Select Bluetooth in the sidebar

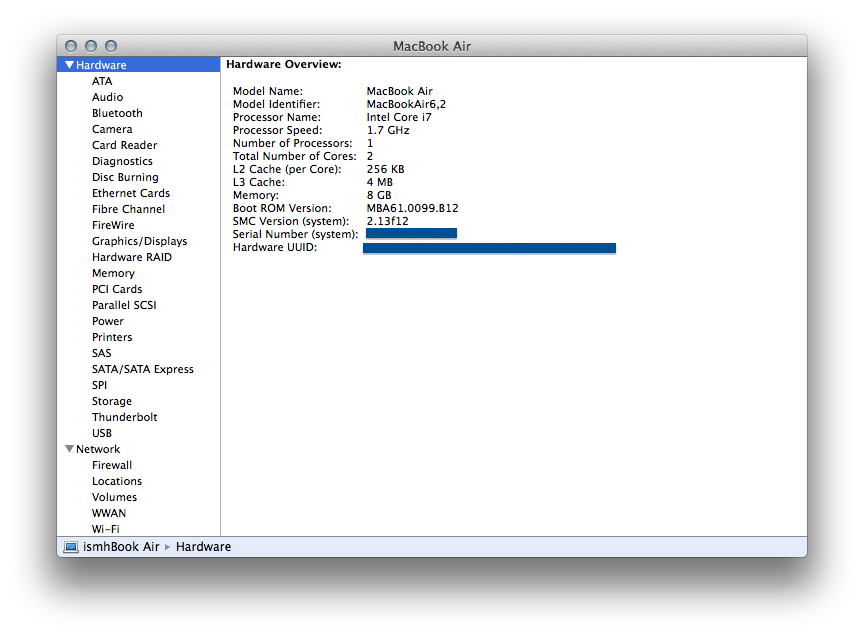point(117,113)
